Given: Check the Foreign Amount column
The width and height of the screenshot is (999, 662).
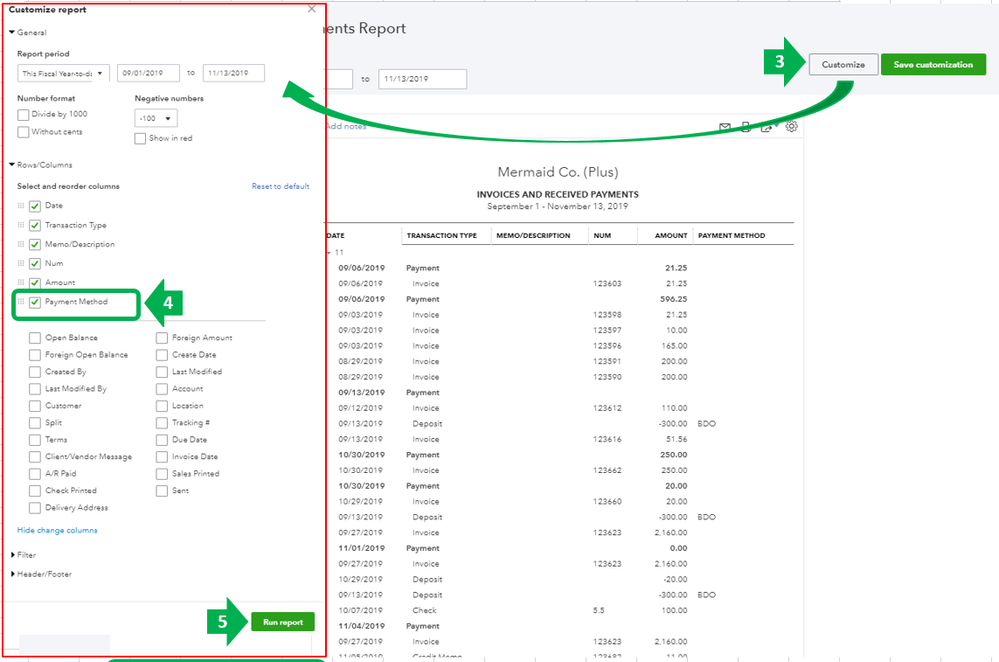Looking at the screenshot, I should coord(162,338).
